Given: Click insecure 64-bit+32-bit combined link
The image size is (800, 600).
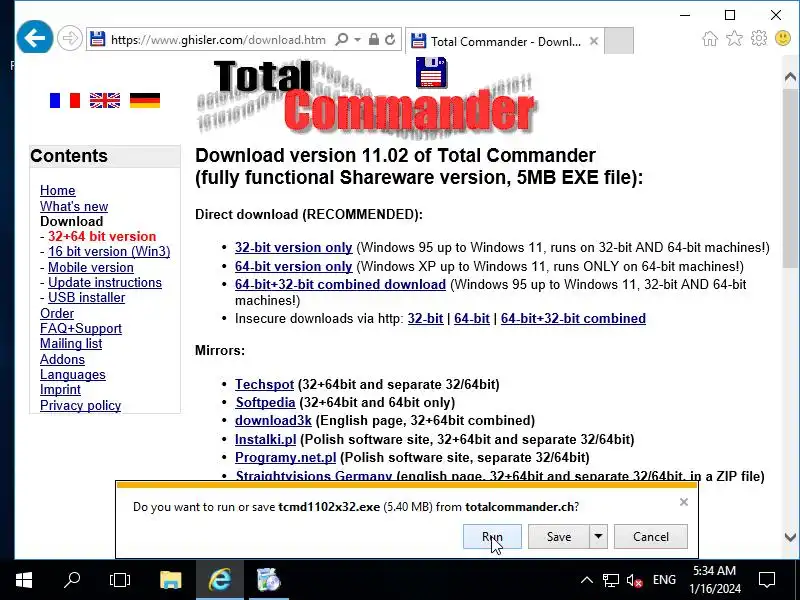Looking at the screenshot, I should click(x=573, y=318).
